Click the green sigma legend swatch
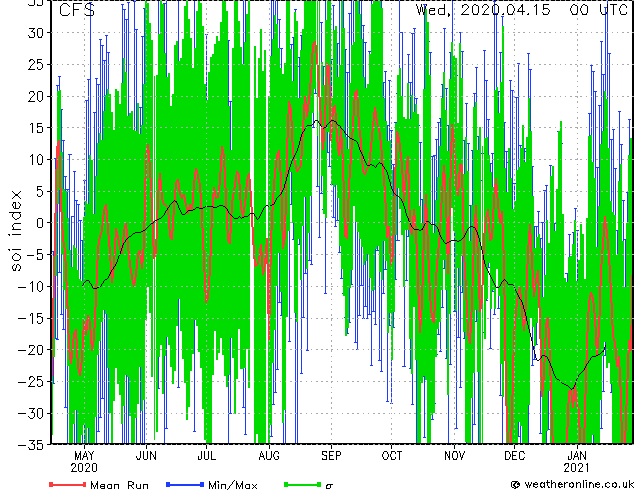Image resolution: width=634 pixels, height=490 pixels. tap(302, 484)
